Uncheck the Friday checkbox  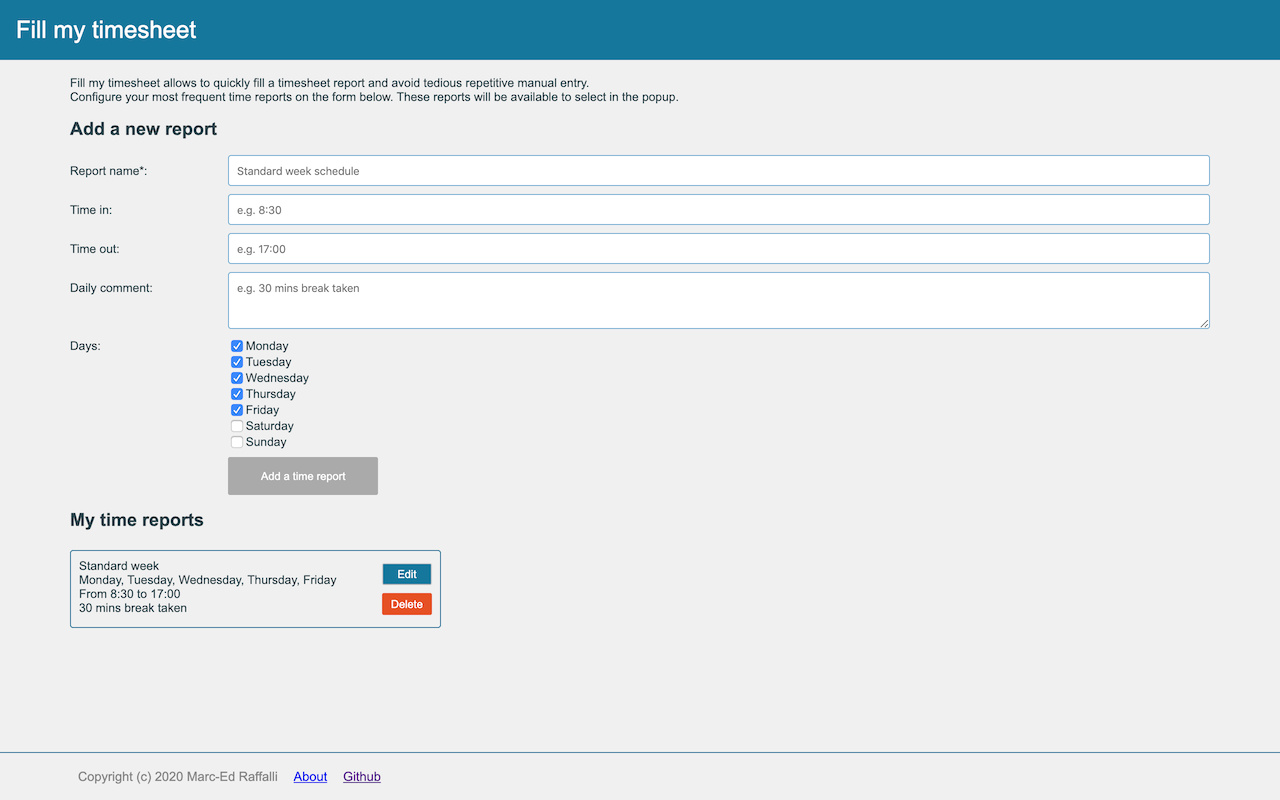[x=237, y=410]
